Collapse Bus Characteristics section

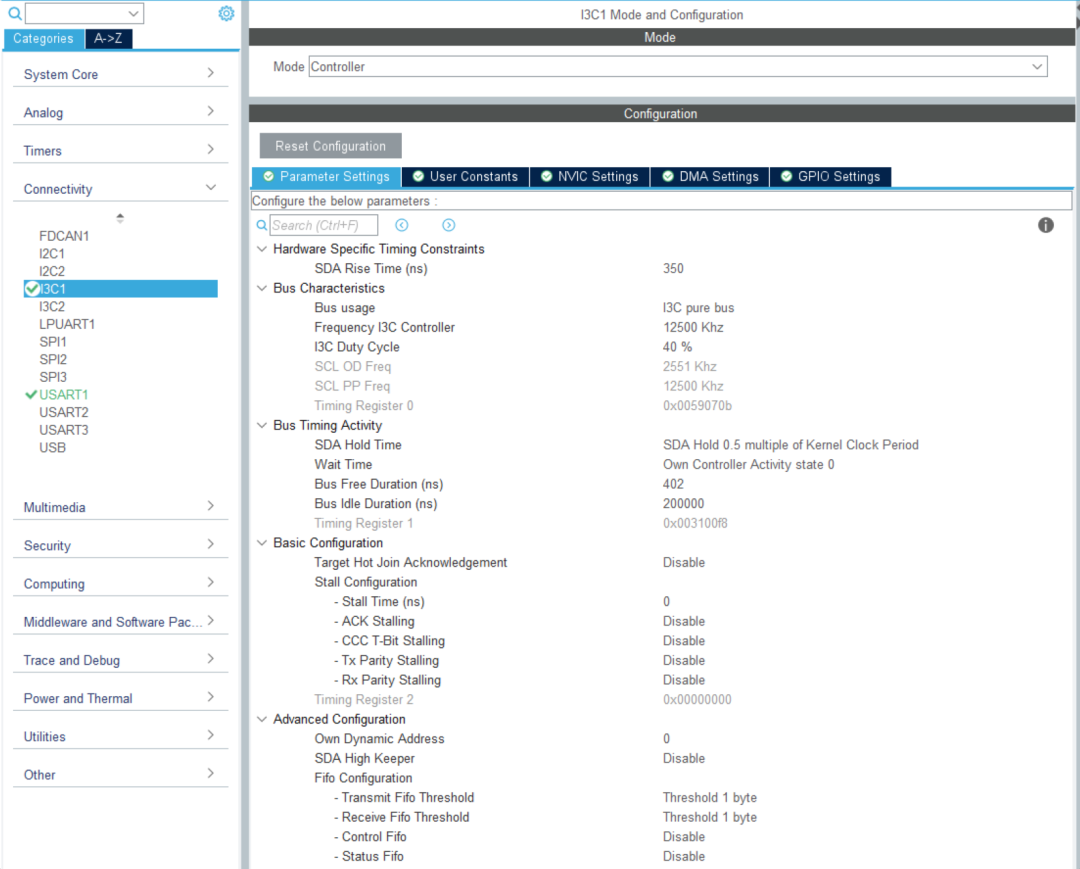click(262, 288)
